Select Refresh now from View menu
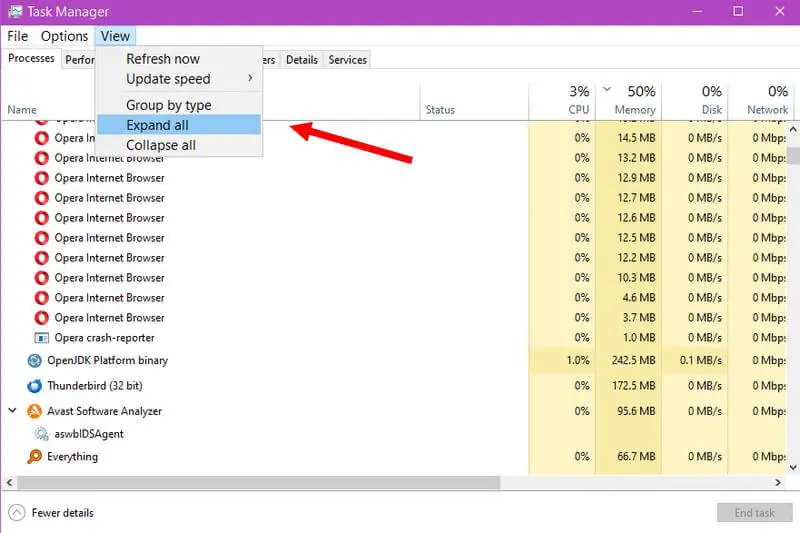The height and width of the screenshot is (533, 800). coord(163,59)
